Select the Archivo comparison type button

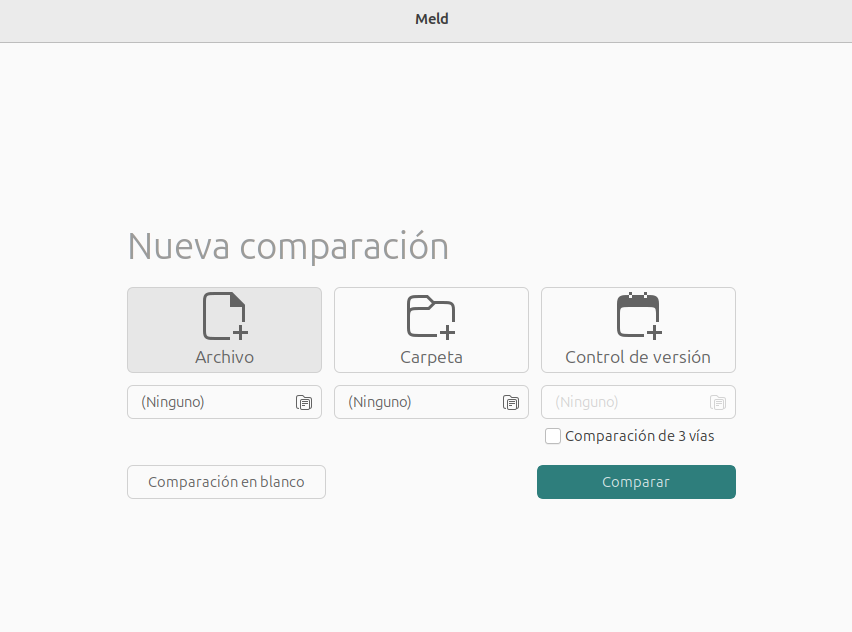coord(224,330)
